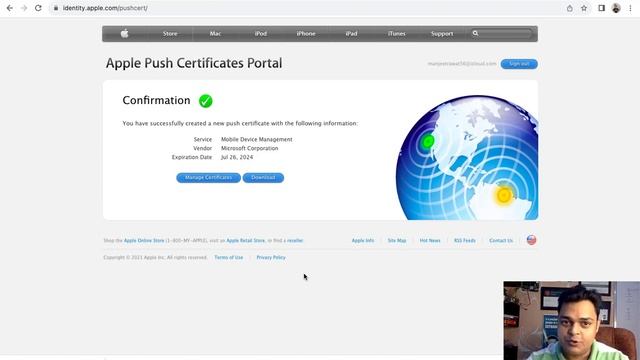Screen dimensions: 640x360
Task: Open the iTunes navigation item
Action: click(x=396, y=34)
